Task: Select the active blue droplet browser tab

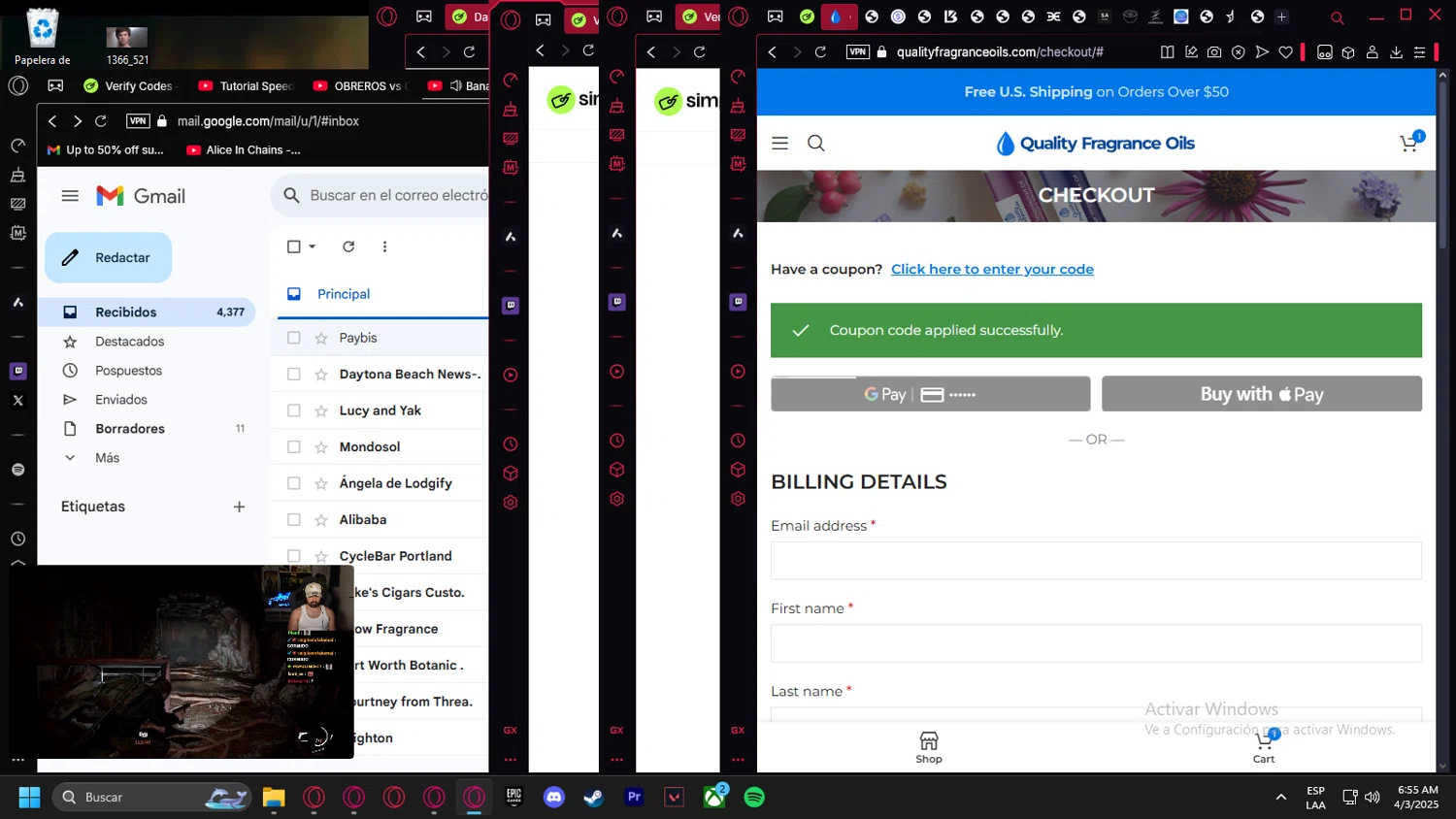Action: pos(838,16)
